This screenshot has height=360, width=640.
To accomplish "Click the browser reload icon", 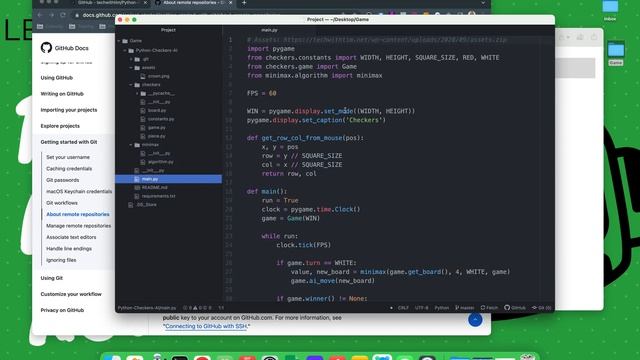I will coord(63,15).
